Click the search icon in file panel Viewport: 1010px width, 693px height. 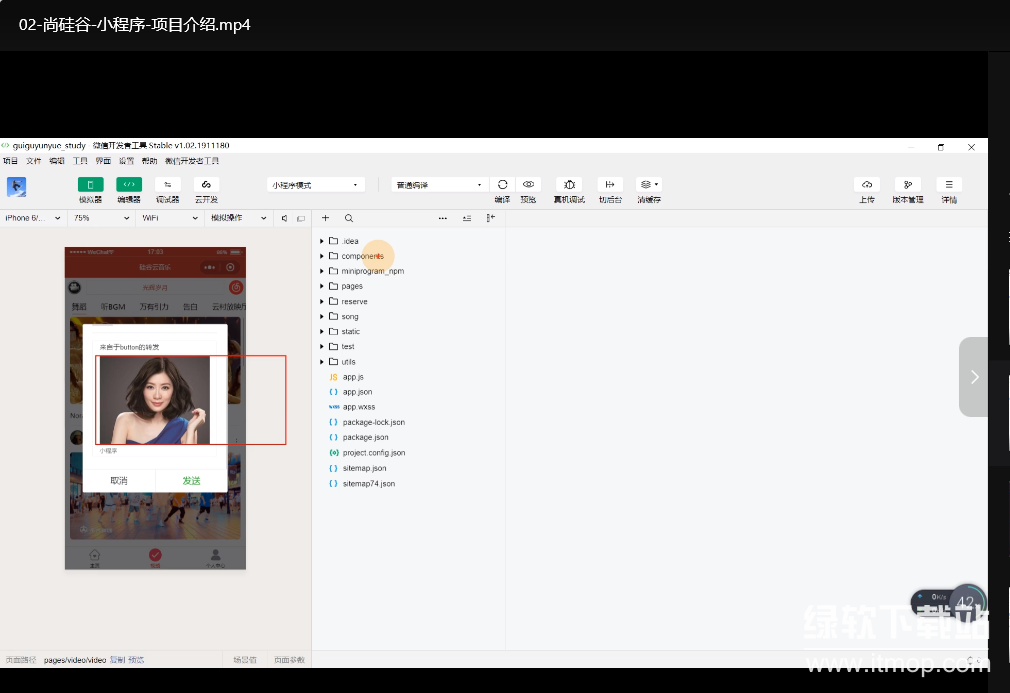pyautogui.click(x=348, y=218)
